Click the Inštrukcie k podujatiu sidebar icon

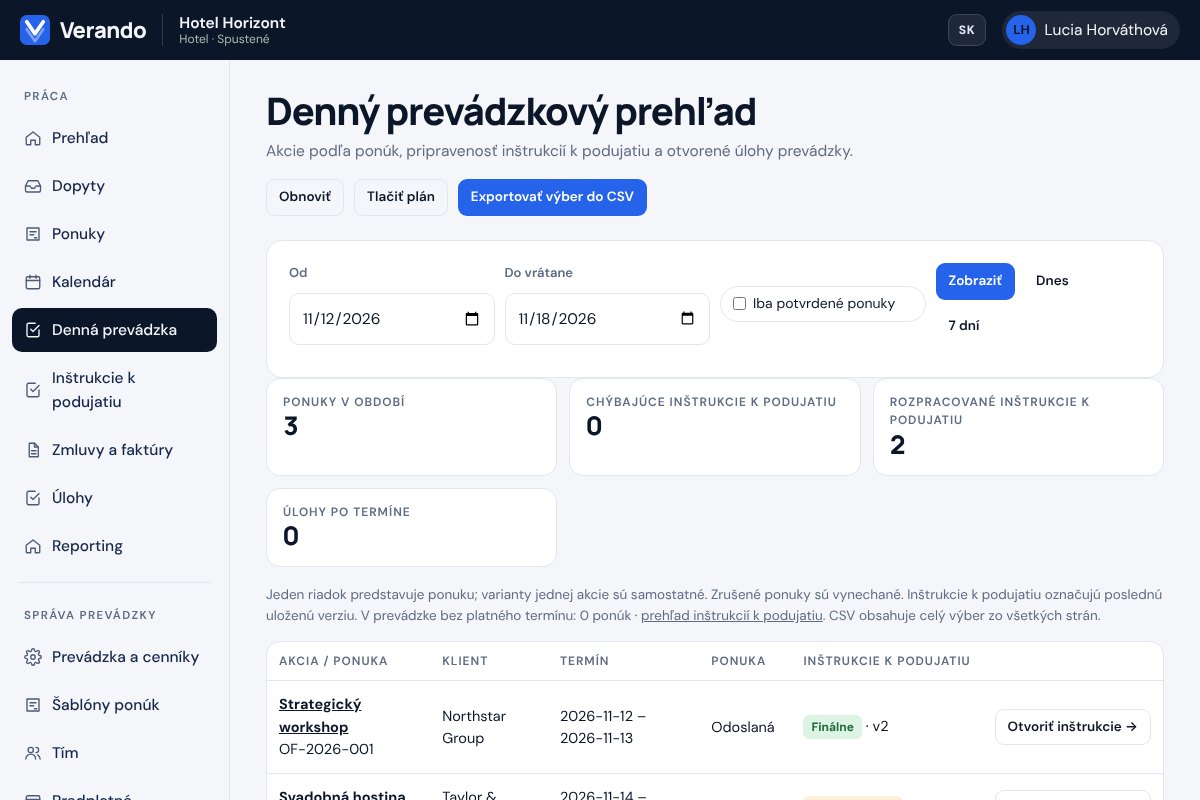(x=33, y=390)
